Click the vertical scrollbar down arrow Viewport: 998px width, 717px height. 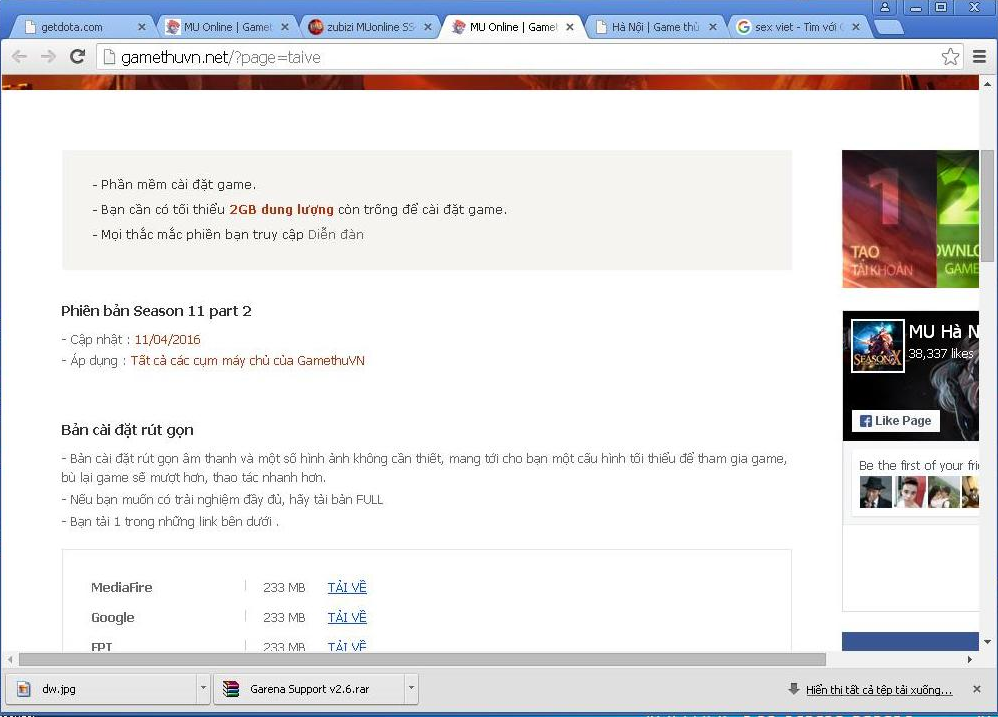tap(987, 642)
